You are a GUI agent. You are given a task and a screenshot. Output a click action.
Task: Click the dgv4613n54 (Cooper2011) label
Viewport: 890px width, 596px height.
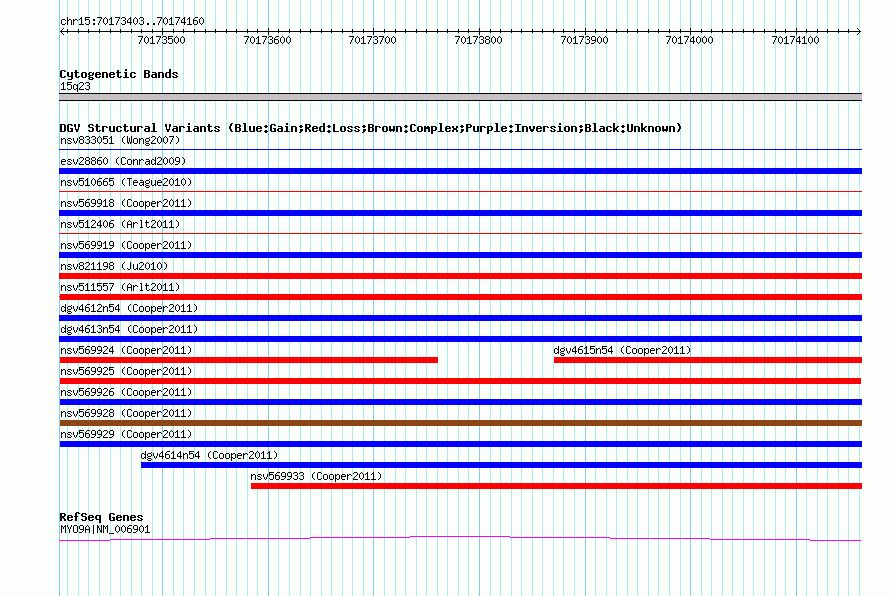[x=129, y=329]
